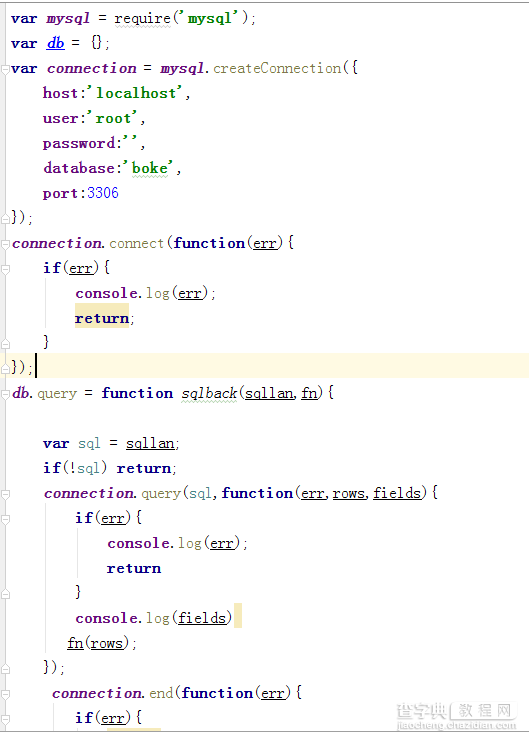The image size is (529, 732).
Task: Click the sqllan parameter in sqlback signature
Action: pyautogui.click(x=269, y=394)
